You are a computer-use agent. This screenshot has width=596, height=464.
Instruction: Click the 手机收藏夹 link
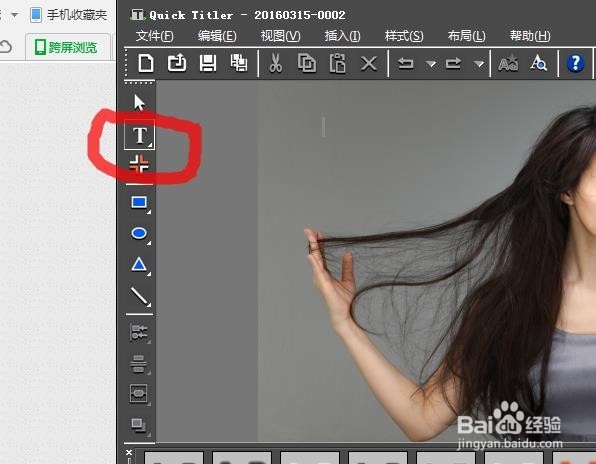69,15
